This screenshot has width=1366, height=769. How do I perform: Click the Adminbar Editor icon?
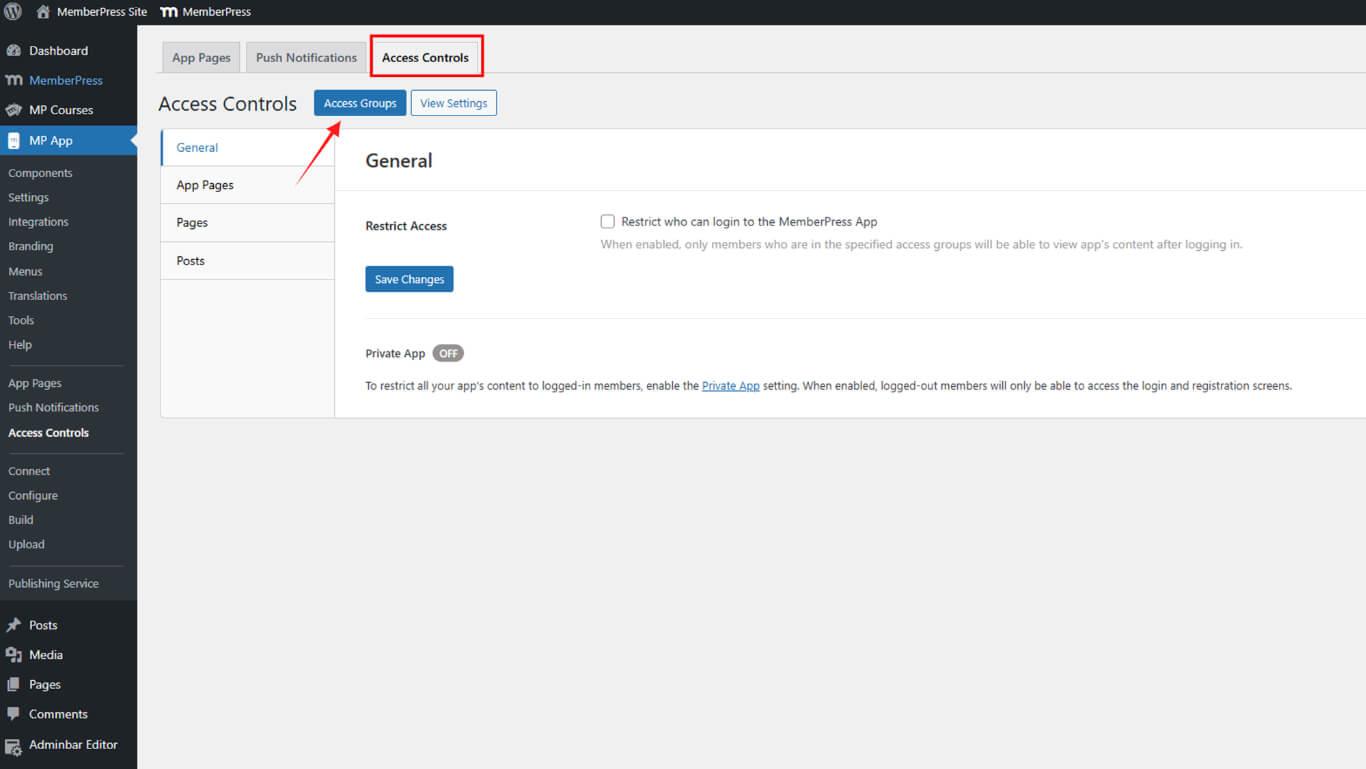pos(14,745)
